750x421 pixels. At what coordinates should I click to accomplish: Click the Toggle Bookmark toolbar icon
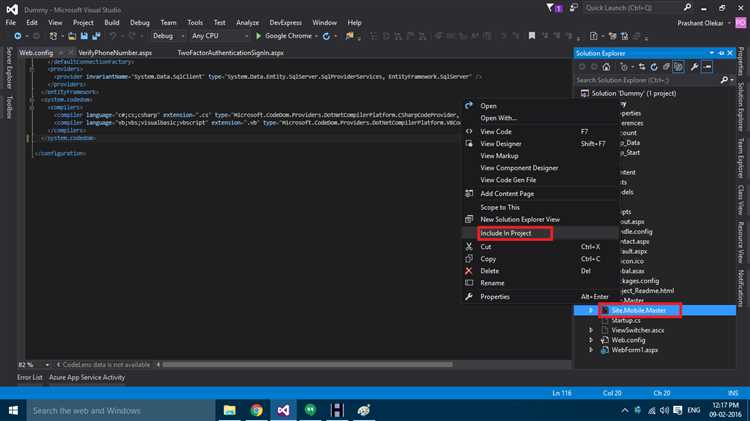coord(531,36)
